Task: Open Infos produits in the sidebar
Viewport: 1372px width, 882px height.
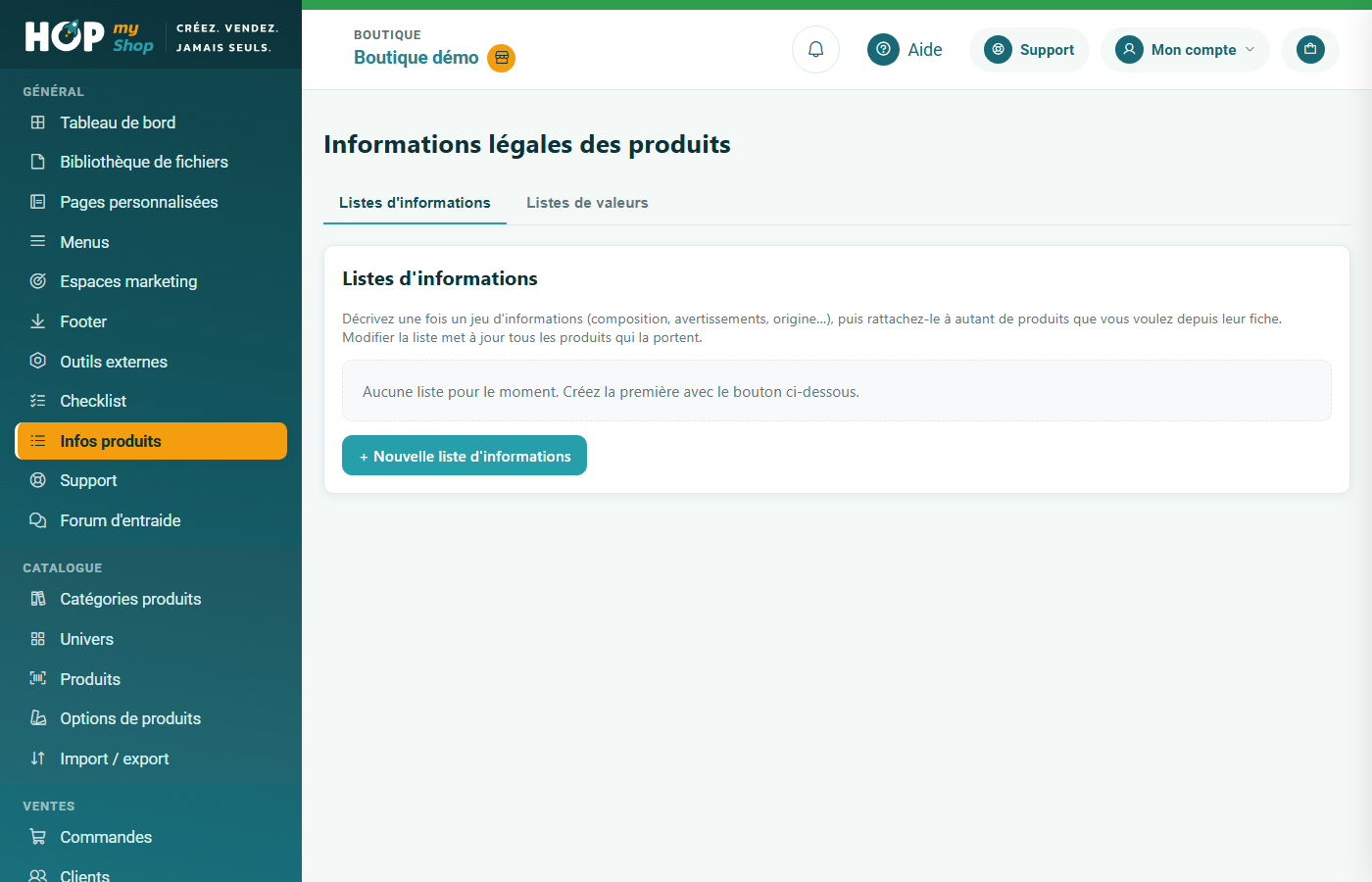Action: [x=151, y=441]
